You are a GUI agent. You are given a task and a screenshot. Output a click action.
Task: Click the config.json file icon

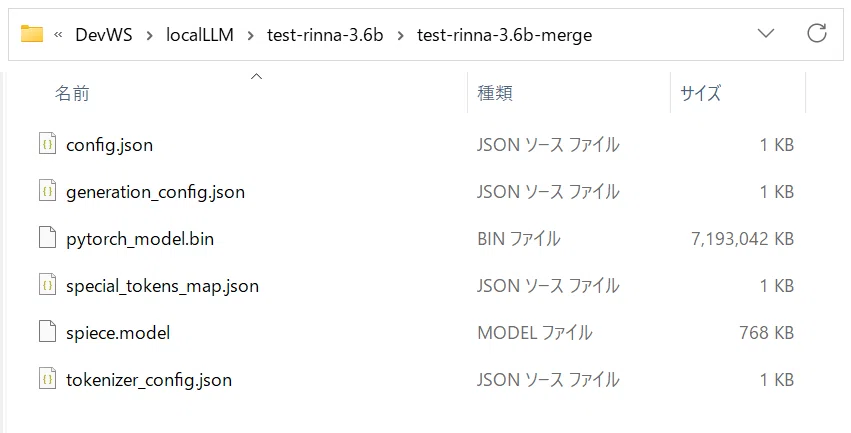[x=47, y=144]
